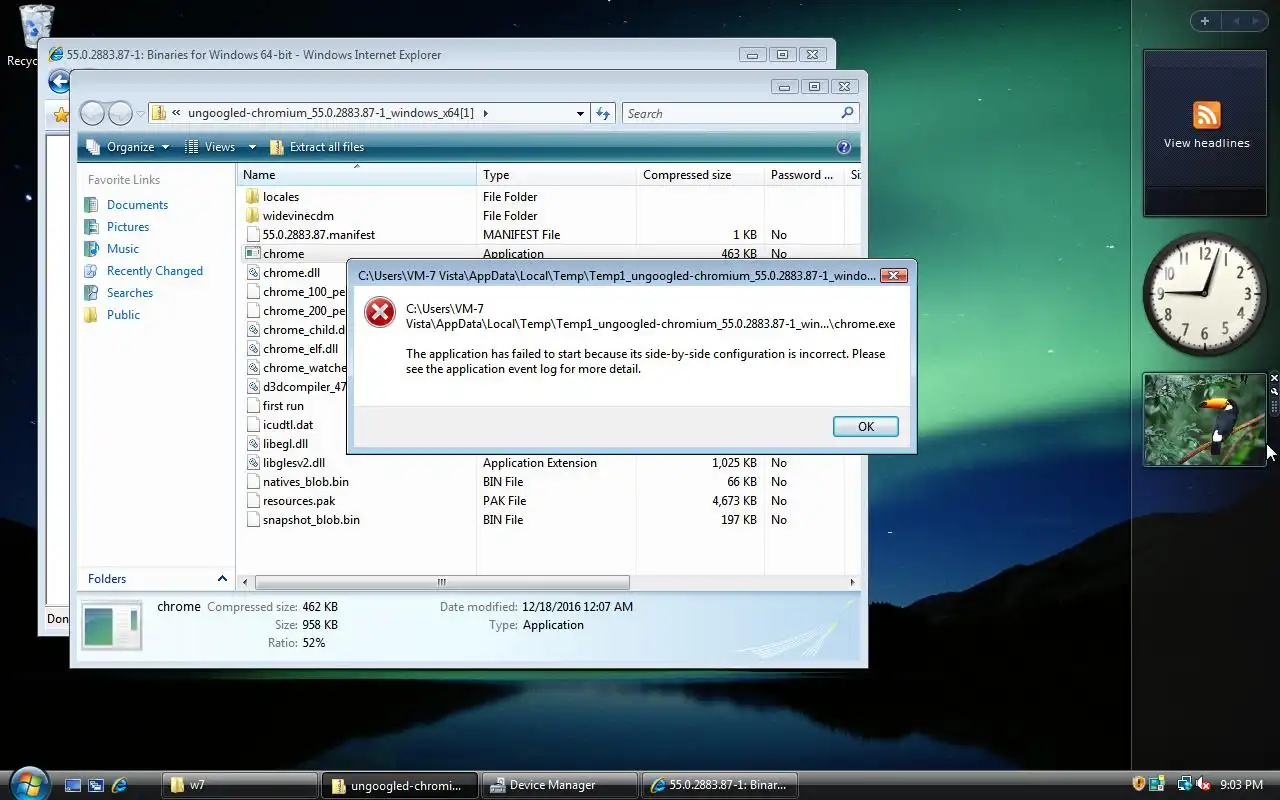
Task: Click the file list scroll left arrow
Action: tap(245, 582)
